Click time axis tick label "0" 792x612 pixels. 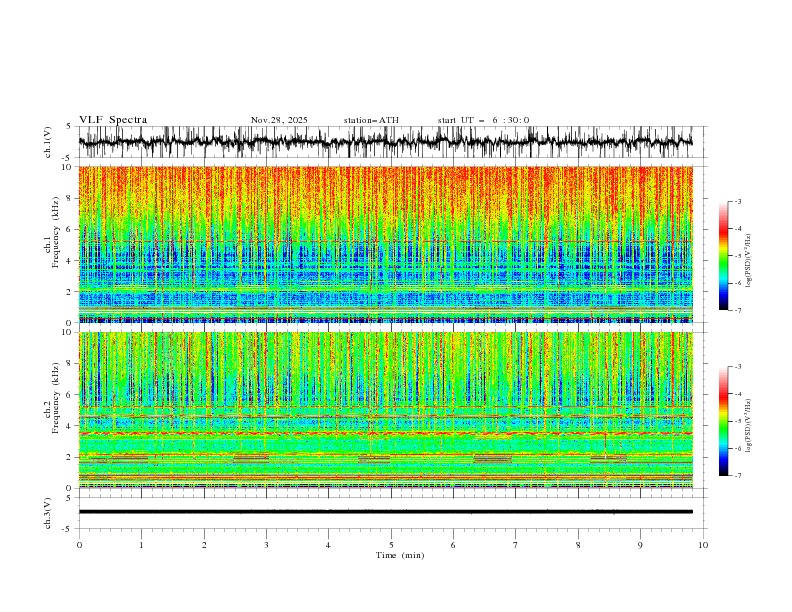coord(79,545)
